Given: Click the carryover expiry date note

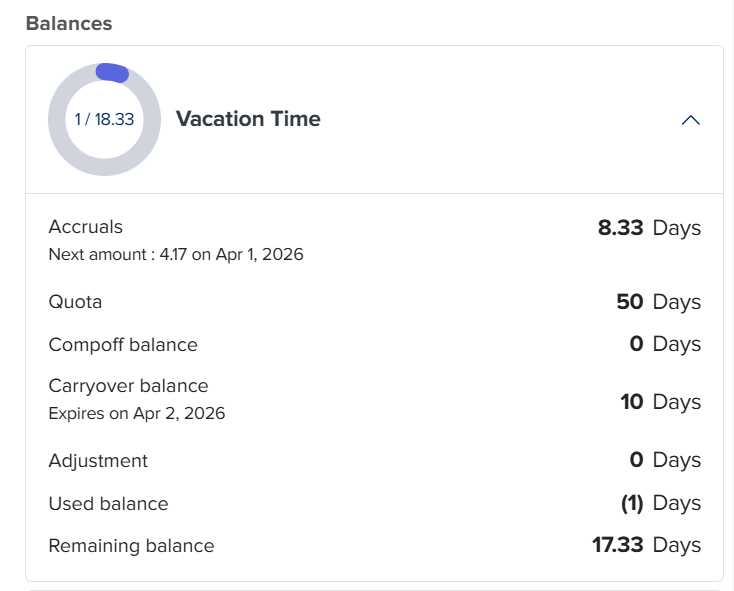Looking at the screenshot, I should click(137, 413).
